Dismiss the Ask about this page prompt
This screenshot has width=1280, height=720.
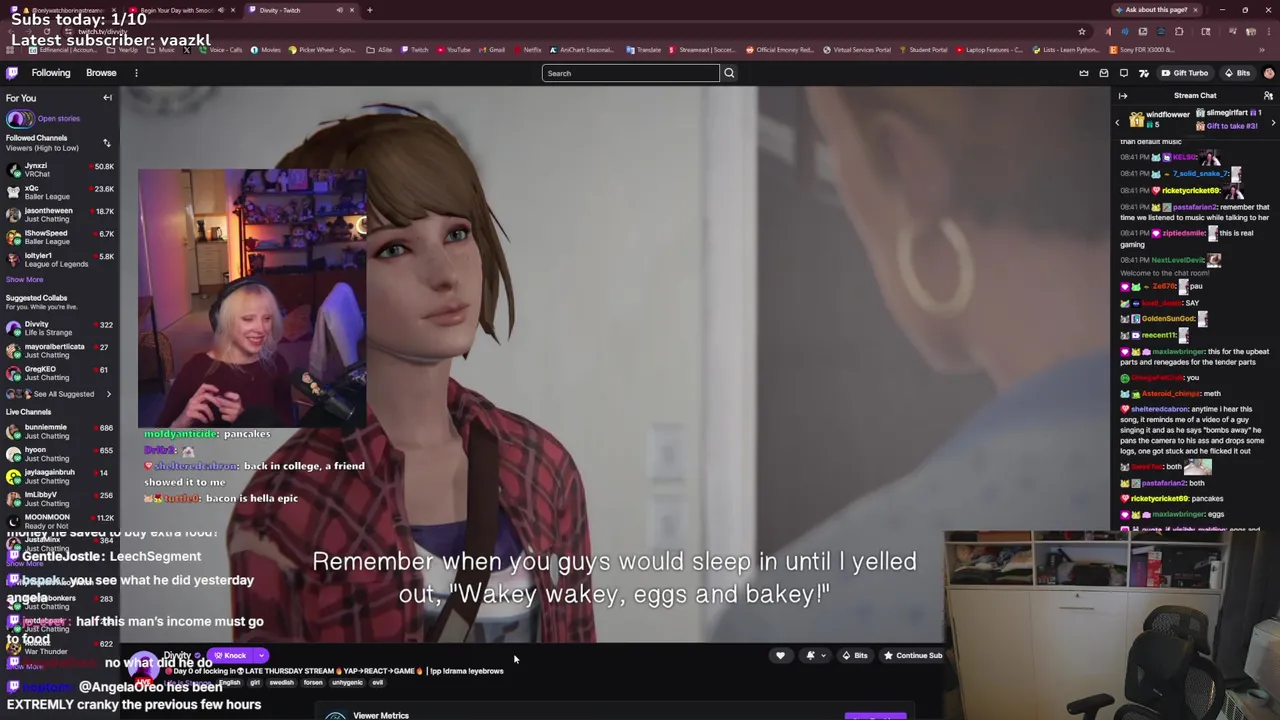pyautogui.click(x=1195, y=10)
